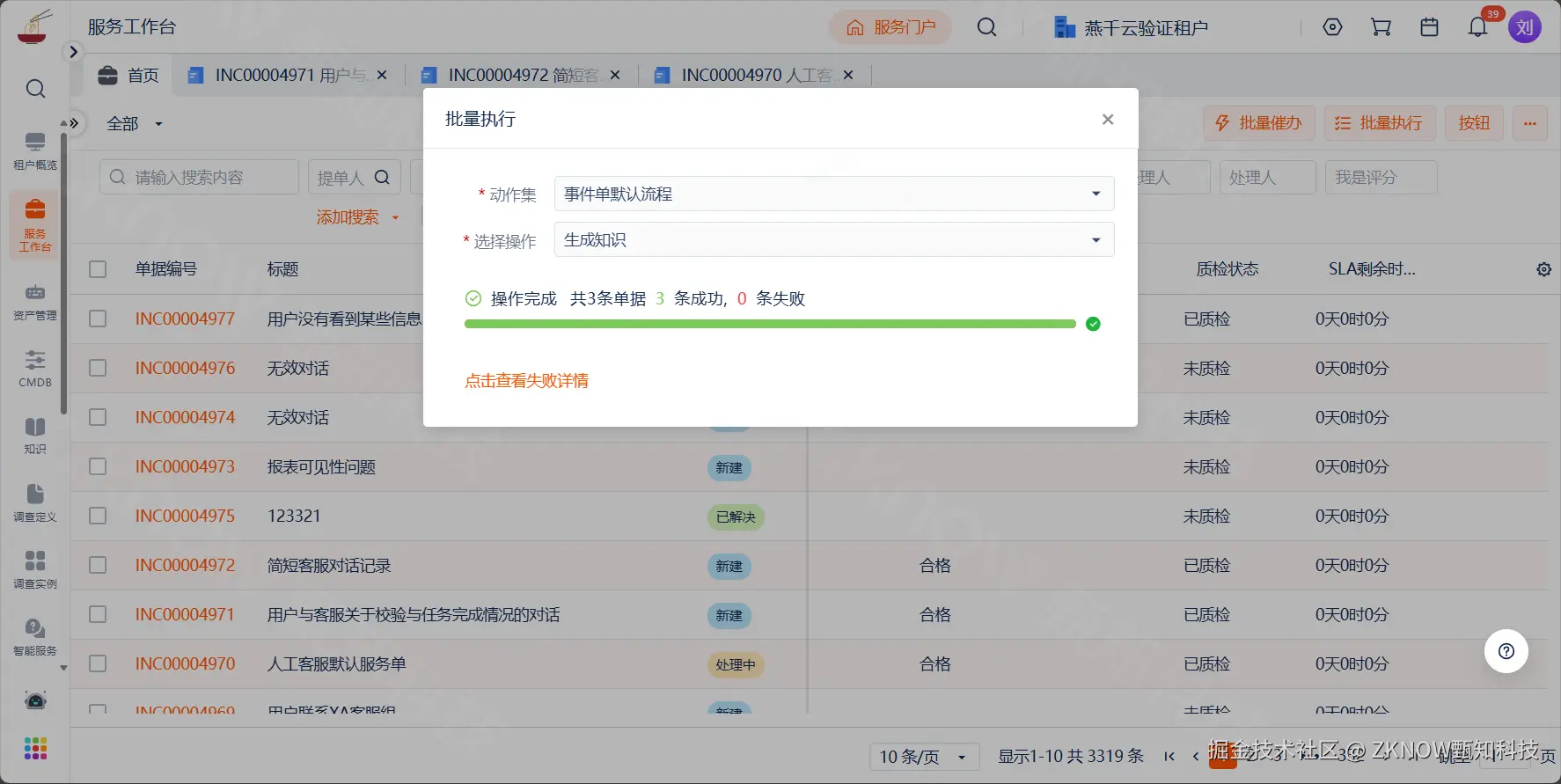The width and height of the screenshot is (1561, 784).
Task: Click the 点击查看失败详情 link
Action: tap(526, 381)
